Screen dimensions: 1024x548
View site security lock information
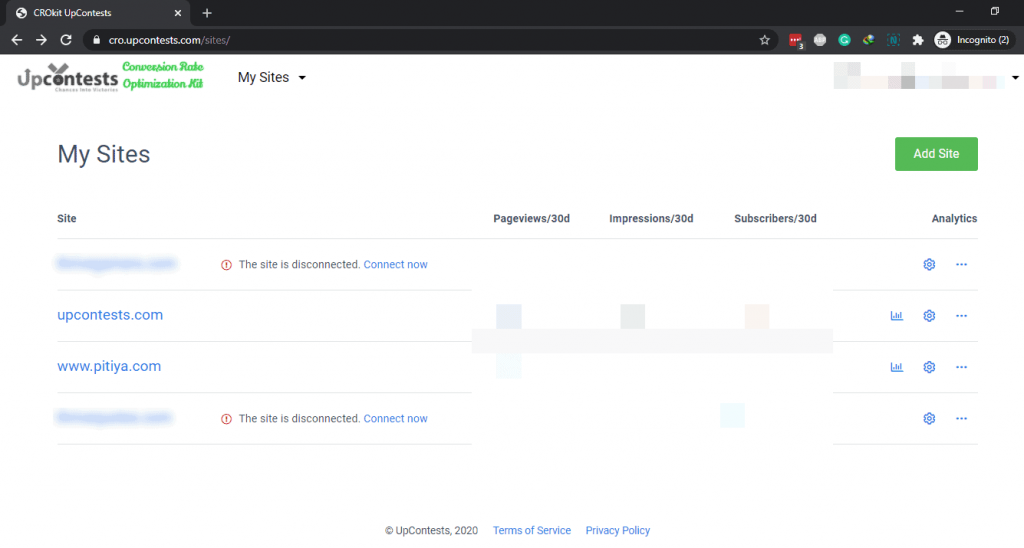pos(97,40)
